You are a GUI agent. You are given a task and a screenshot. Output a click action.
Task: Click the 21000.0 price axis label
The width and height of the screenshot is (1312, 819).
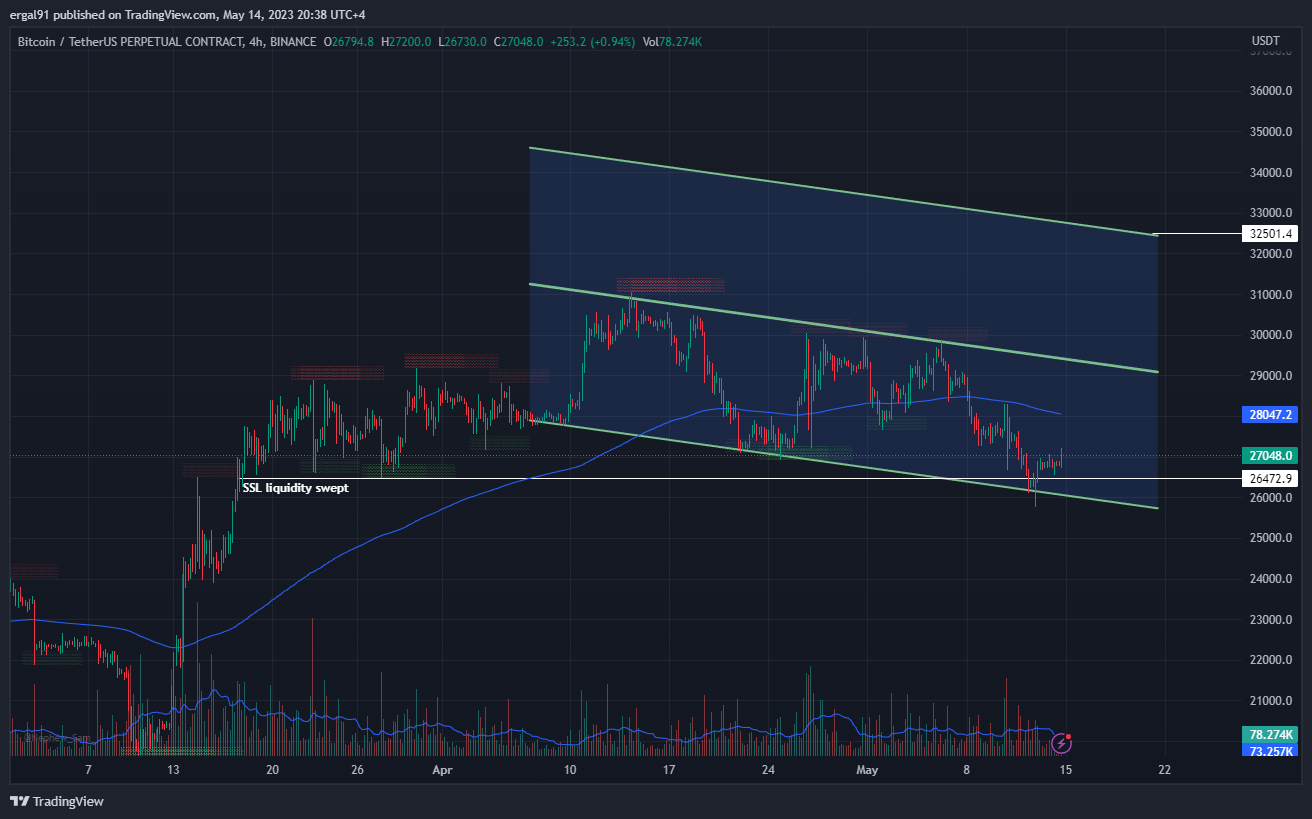tap(1269, 701)
